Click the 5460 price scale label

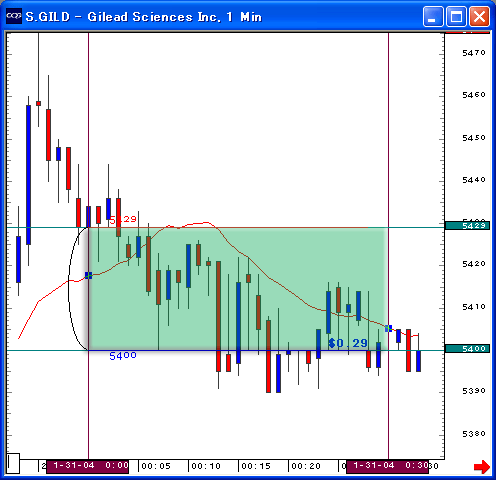click(474, 95)
